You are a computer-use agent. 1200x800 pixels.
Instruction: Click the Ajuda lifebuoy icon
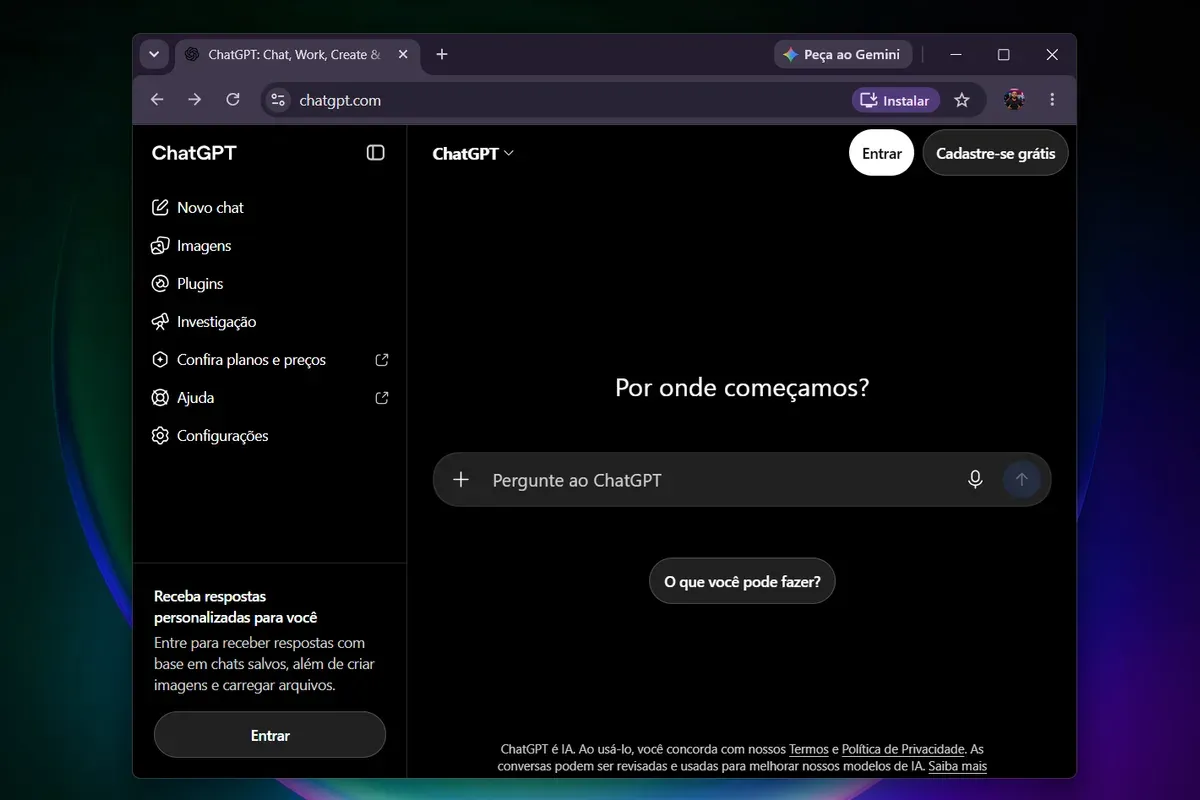[160, 398]
